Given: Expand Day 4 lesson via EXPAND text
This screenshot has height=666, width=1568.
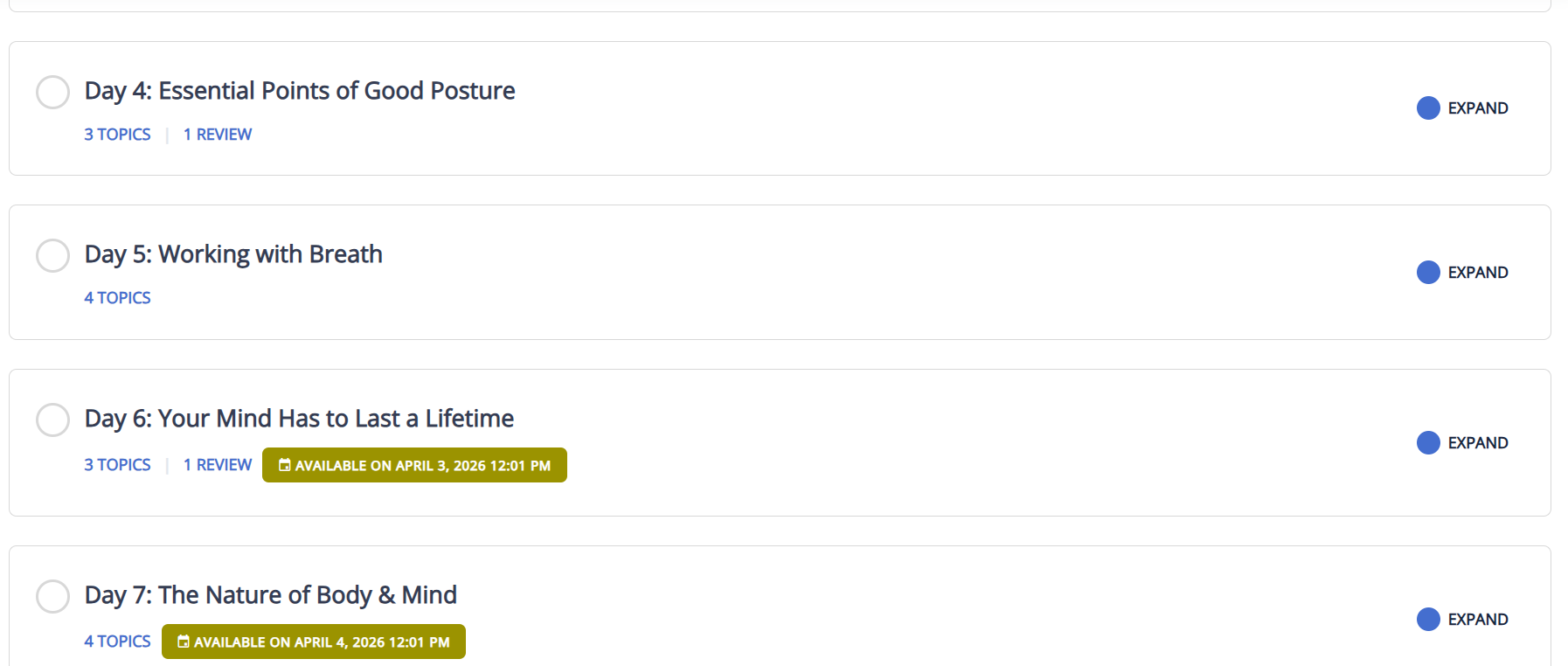Looking at the screenshot, I should (1477, 108).
